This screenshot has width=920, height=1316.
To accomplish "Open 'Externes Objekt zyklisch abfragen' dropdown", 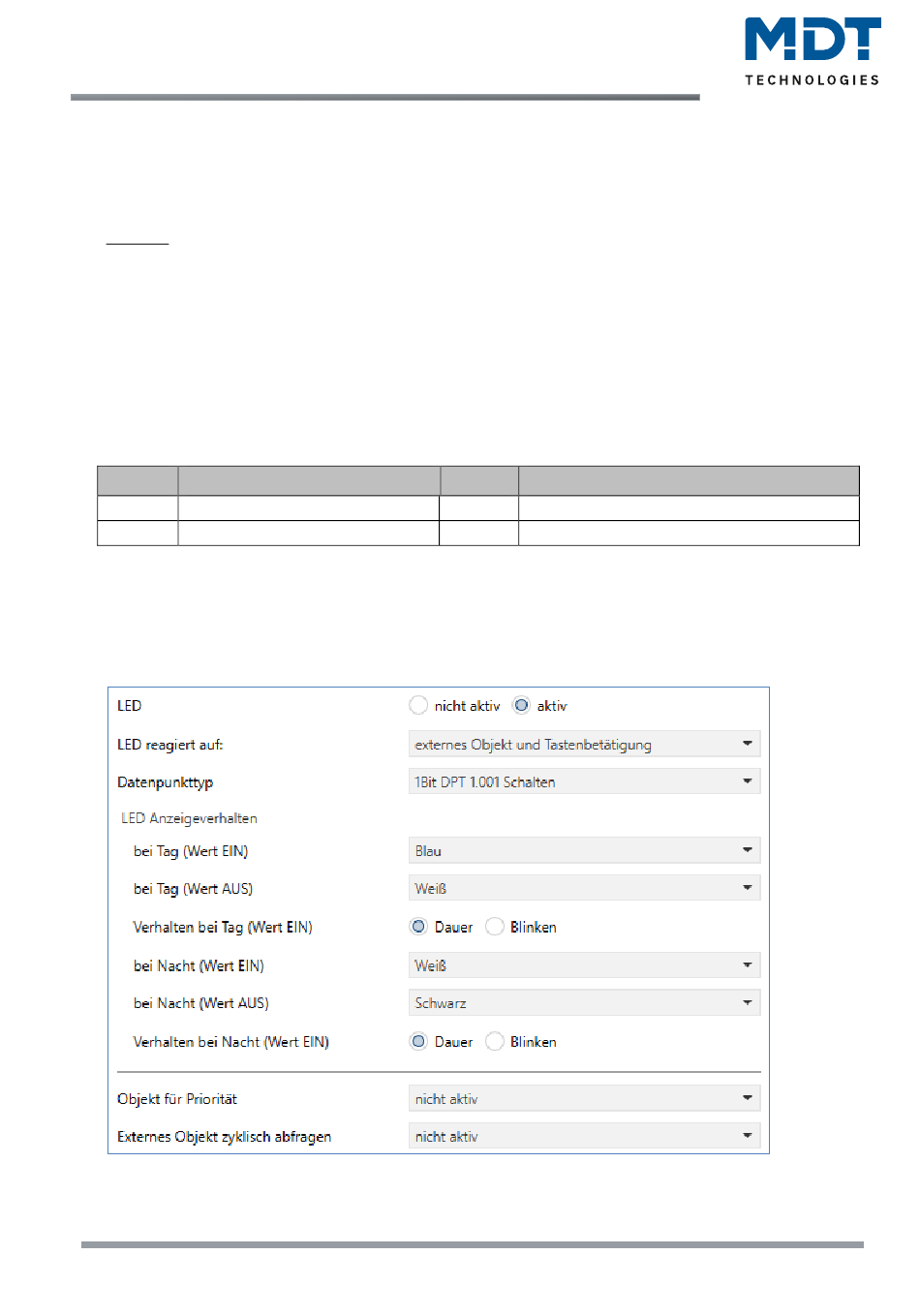I will point(584,1136).
